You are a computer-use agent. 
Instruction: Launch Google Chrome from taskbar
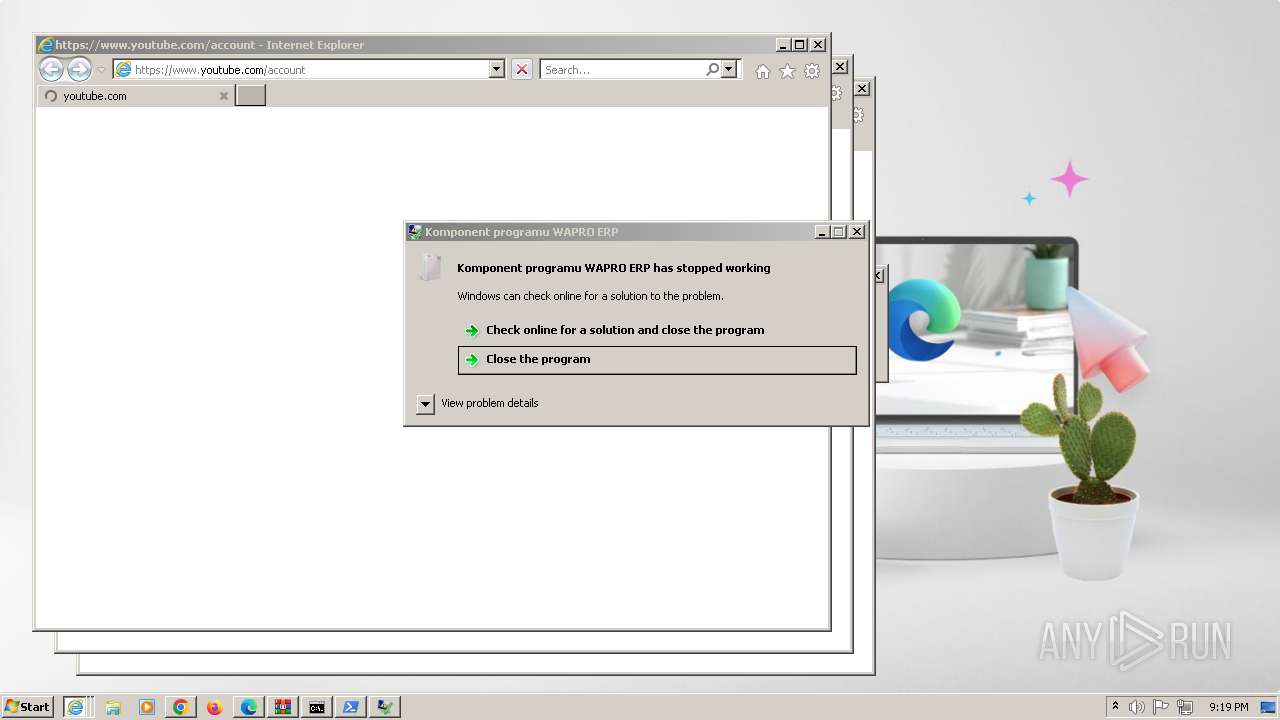[x=181, y=707]
